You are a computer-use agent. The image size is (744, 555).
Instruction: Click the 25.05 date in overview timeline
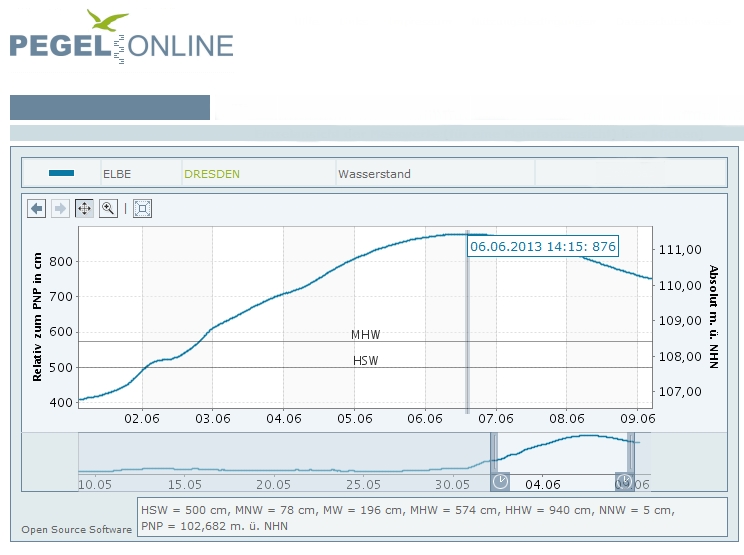363,484
